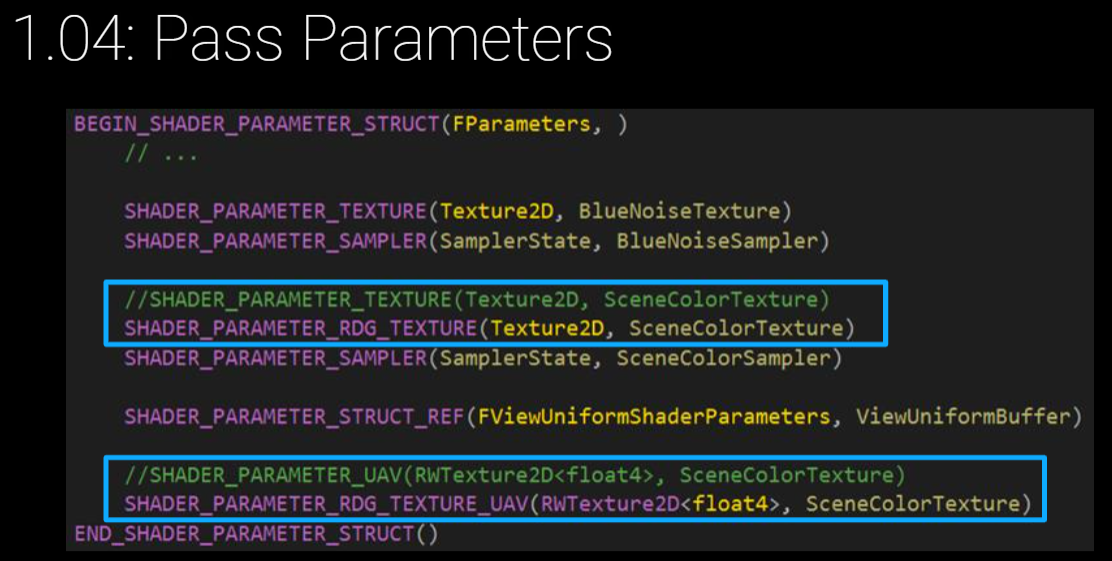Viewport: 1112px width, 561px height.
Task: Click the SceneColorSampler parameter name
Action: tap(729, 358)
